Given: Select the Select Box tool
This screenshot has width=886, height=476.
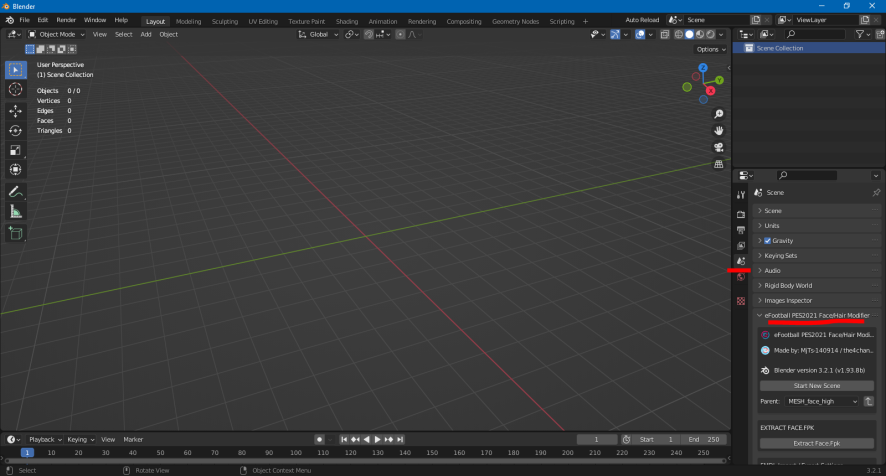Looking at the screenshot, I should point(16,70).
